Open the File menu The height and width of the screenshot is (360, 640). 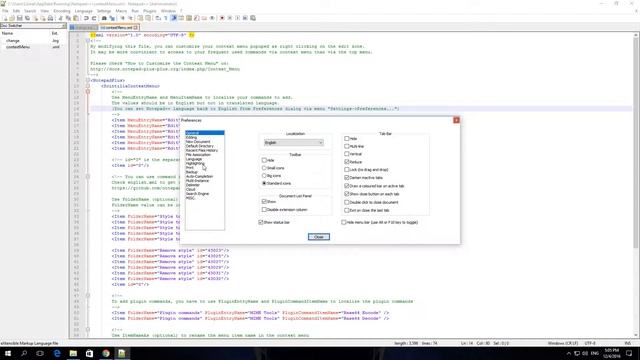click(5, 11)
